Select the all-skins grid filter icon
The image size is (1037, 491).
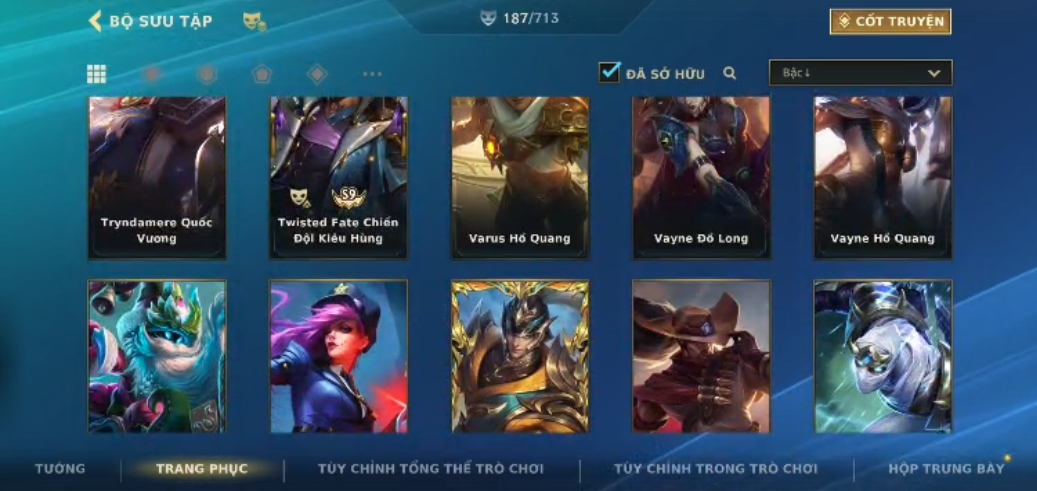[97, 74]
